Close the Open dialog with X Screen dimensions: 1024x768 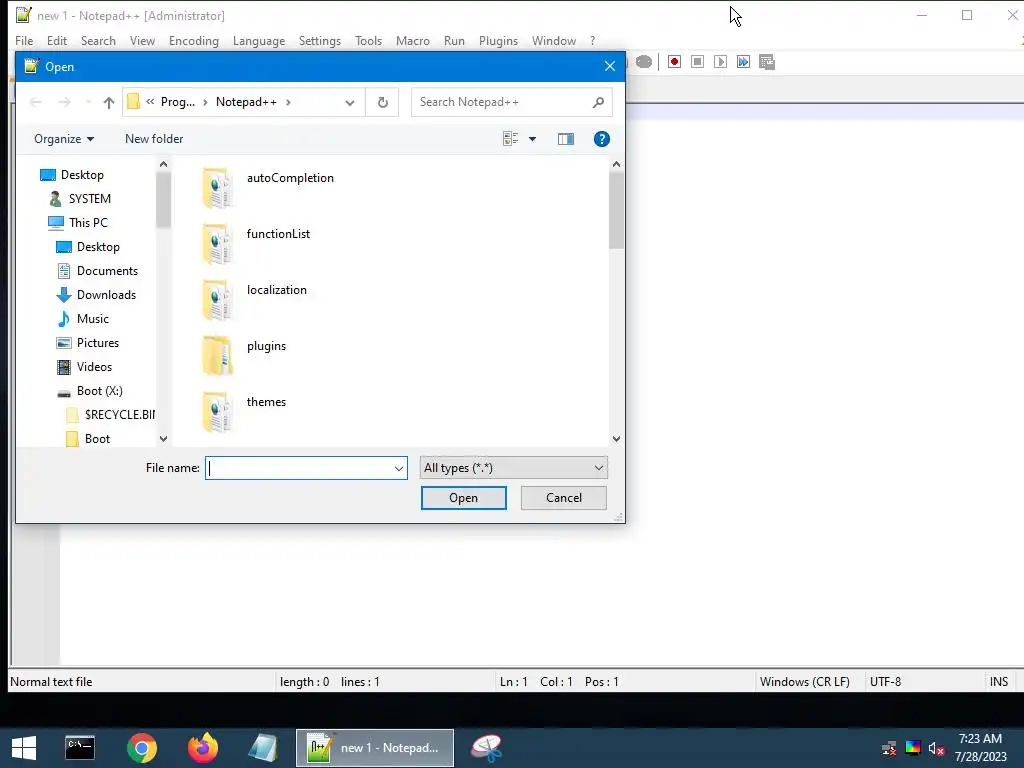[x=609, y=67]
